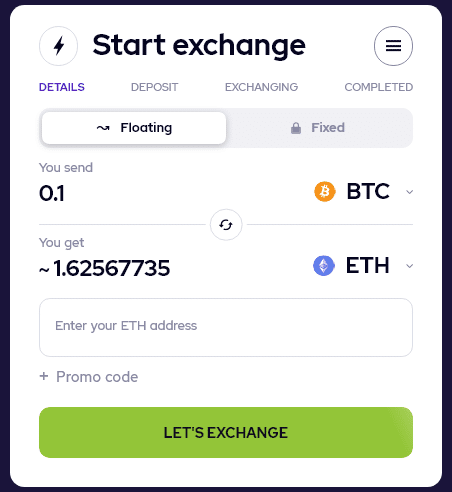Viewport: 452px width, 492px height.
Task: Go to the DEPOSIT step tab
Action: (x=154, y=87)
